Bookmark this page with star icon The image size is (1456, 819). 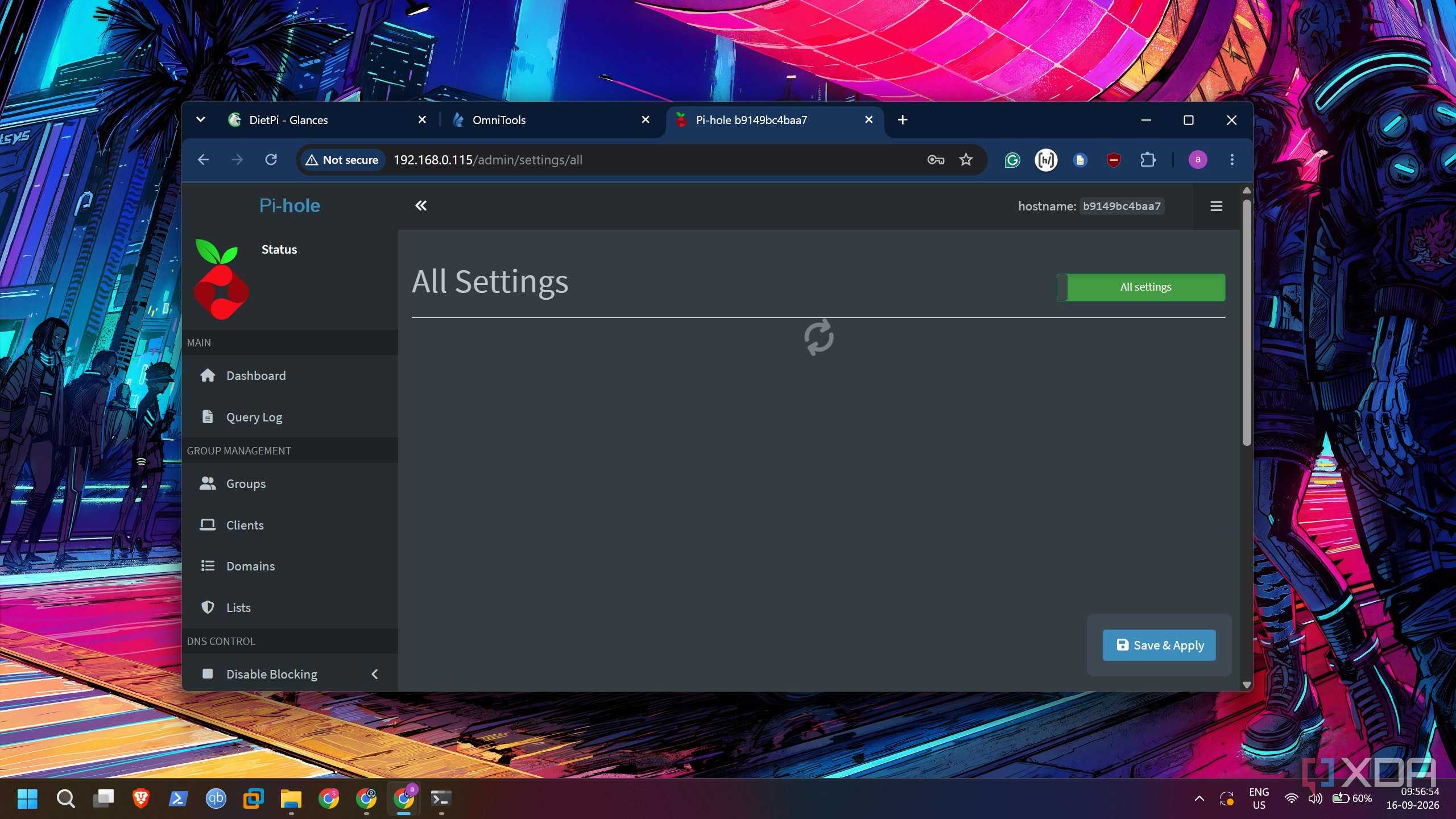pyautogui.click(x=966, y=160)
